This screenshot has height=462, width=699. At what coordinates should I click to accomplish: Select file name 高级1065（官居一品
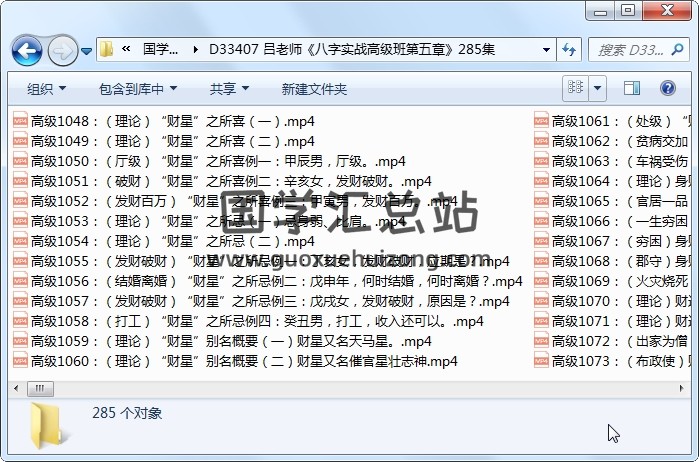coord(621,202)
